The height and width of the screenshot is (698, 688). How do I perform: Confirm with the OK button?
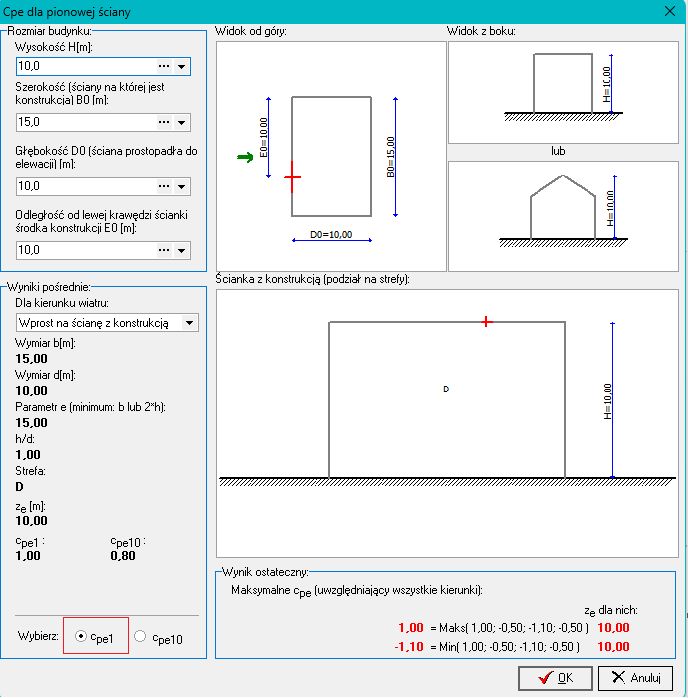pyautogui.click(x=555, y=677)
